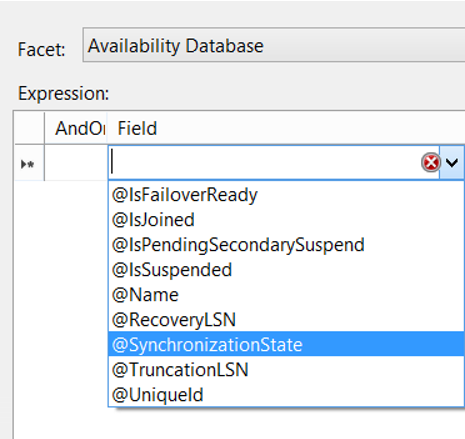Pick @IsPendingSecondarySuspend in dropdown list
Viewport: 465px width, 439px height.
(x=286, y=245)
